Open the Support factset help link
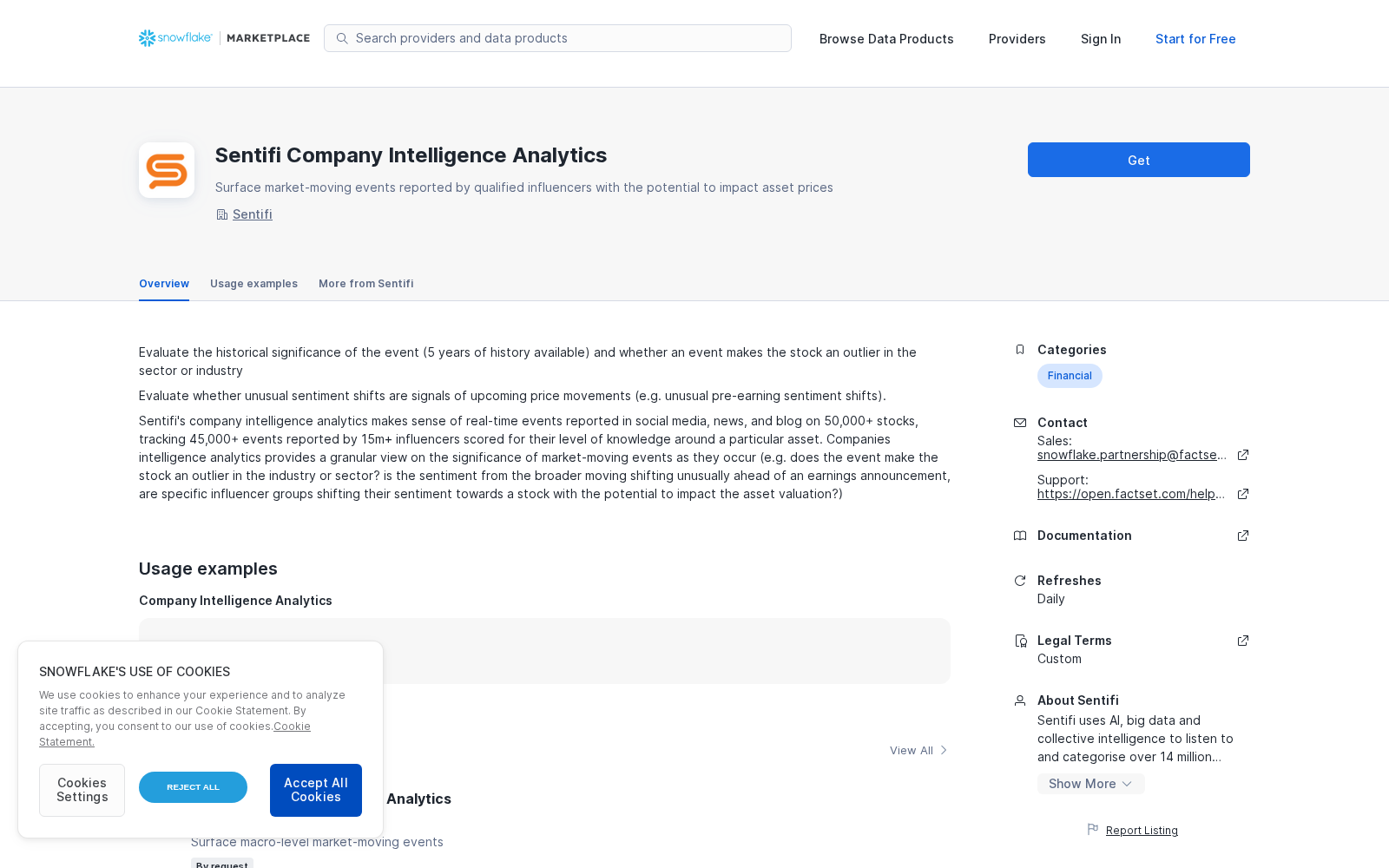Image resolution: width=1389 pixels, height=868 pixels. (1131, 494)
